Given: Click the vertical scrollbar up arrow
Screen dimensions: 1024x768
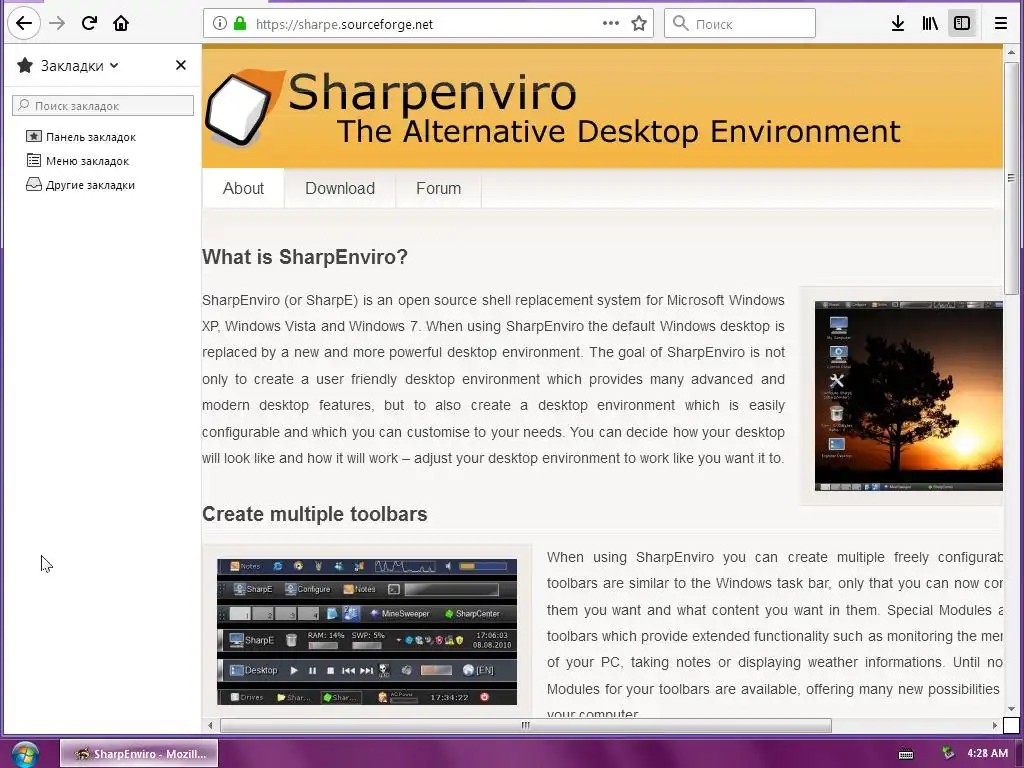Looking at the screenshot, I should pos(1012,52).
